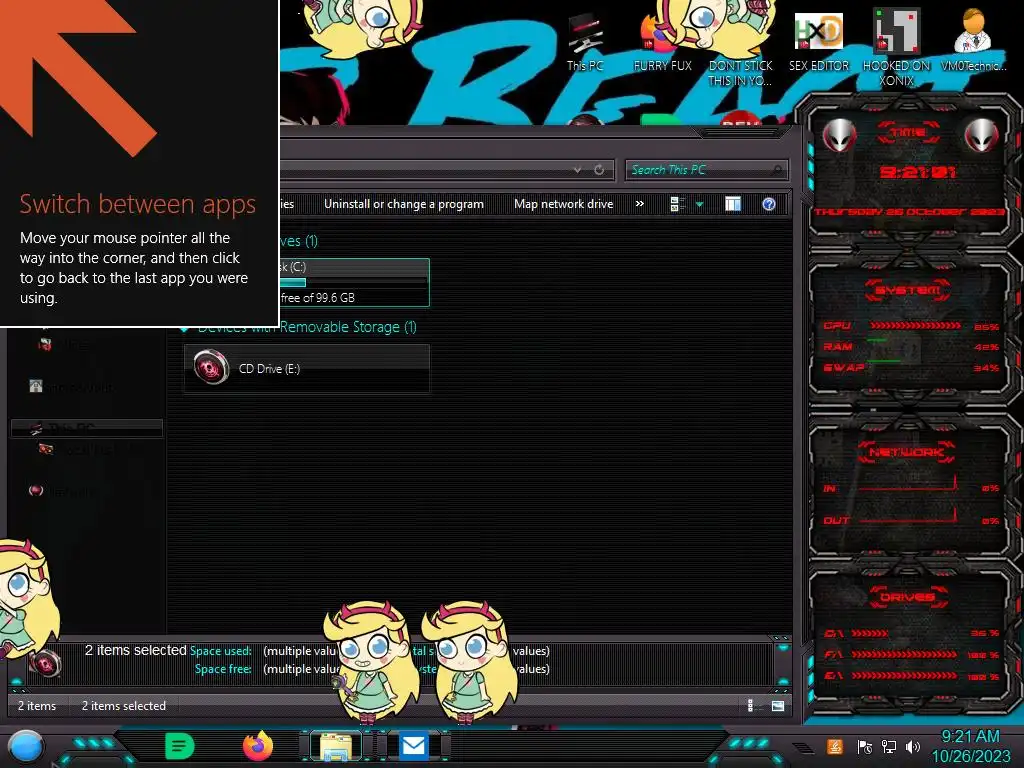Image resolution: width=1024 pixels, height=768 pixels.
Task: Click the Java update tray icon
Action: coord(835,746)
